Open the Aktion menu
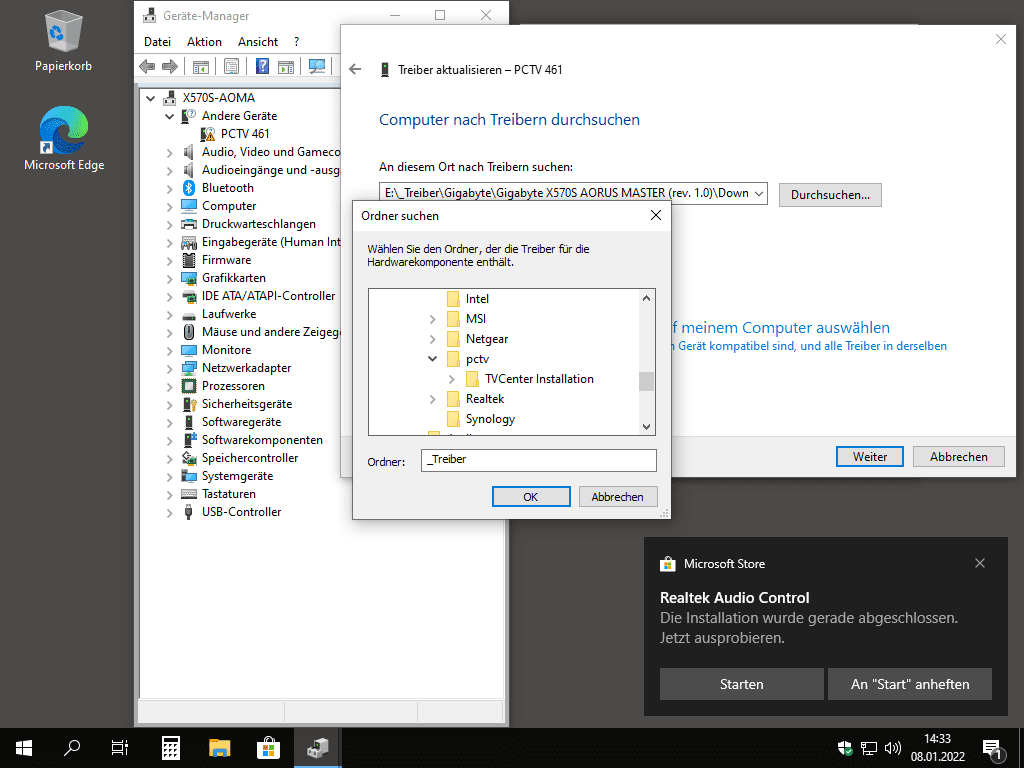This screenshot has height=768, width=1024. 204,42
